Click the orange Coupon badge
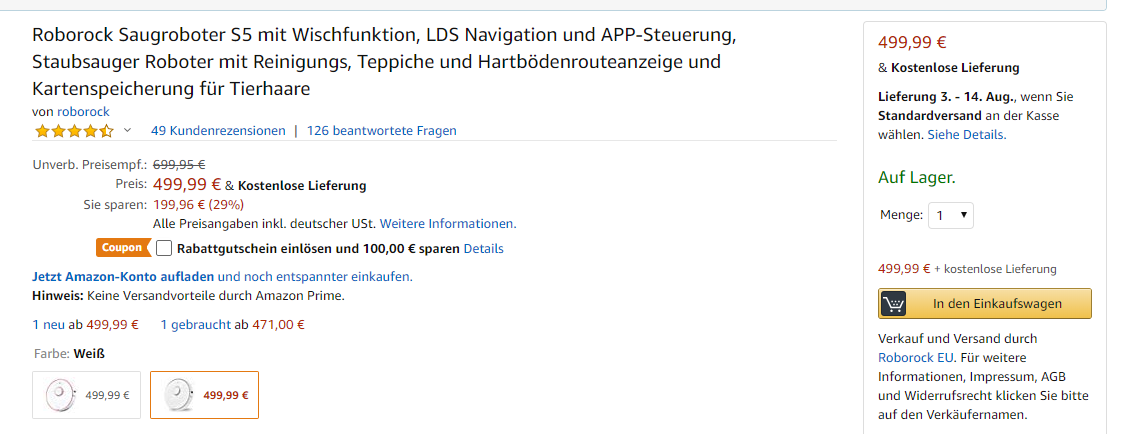The width and height of the screenshot is (1122, 434). (123, 248)
